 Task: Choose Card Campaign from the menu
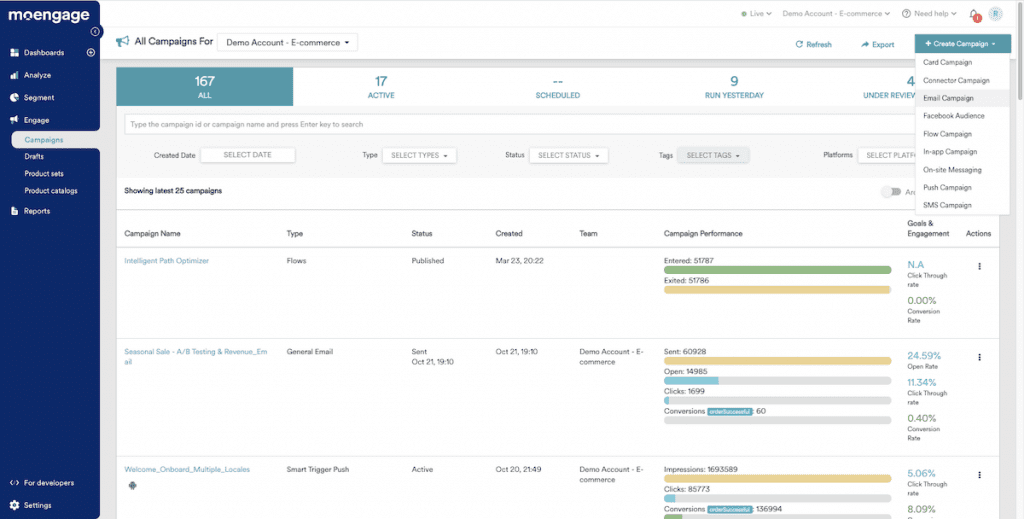[x=963, y=63]
